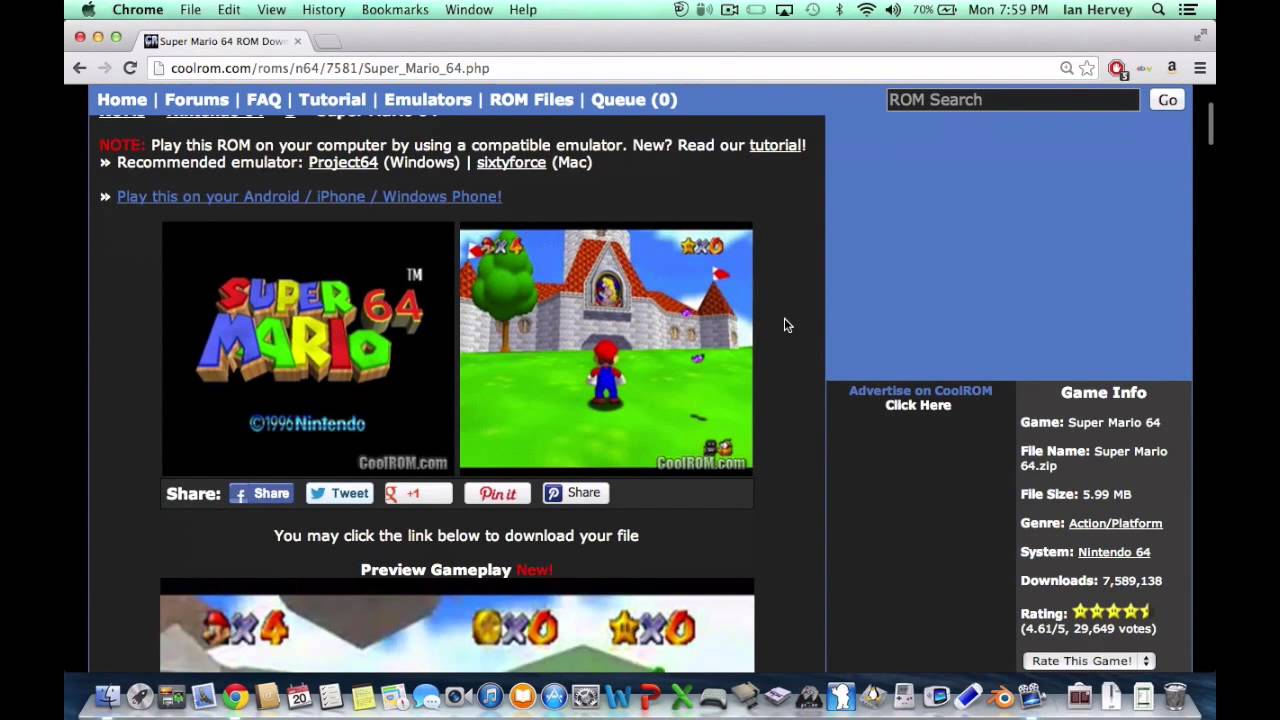Click the zoom magnifier icon in address bar
1280x720 pixels.
click(1067, 68)
